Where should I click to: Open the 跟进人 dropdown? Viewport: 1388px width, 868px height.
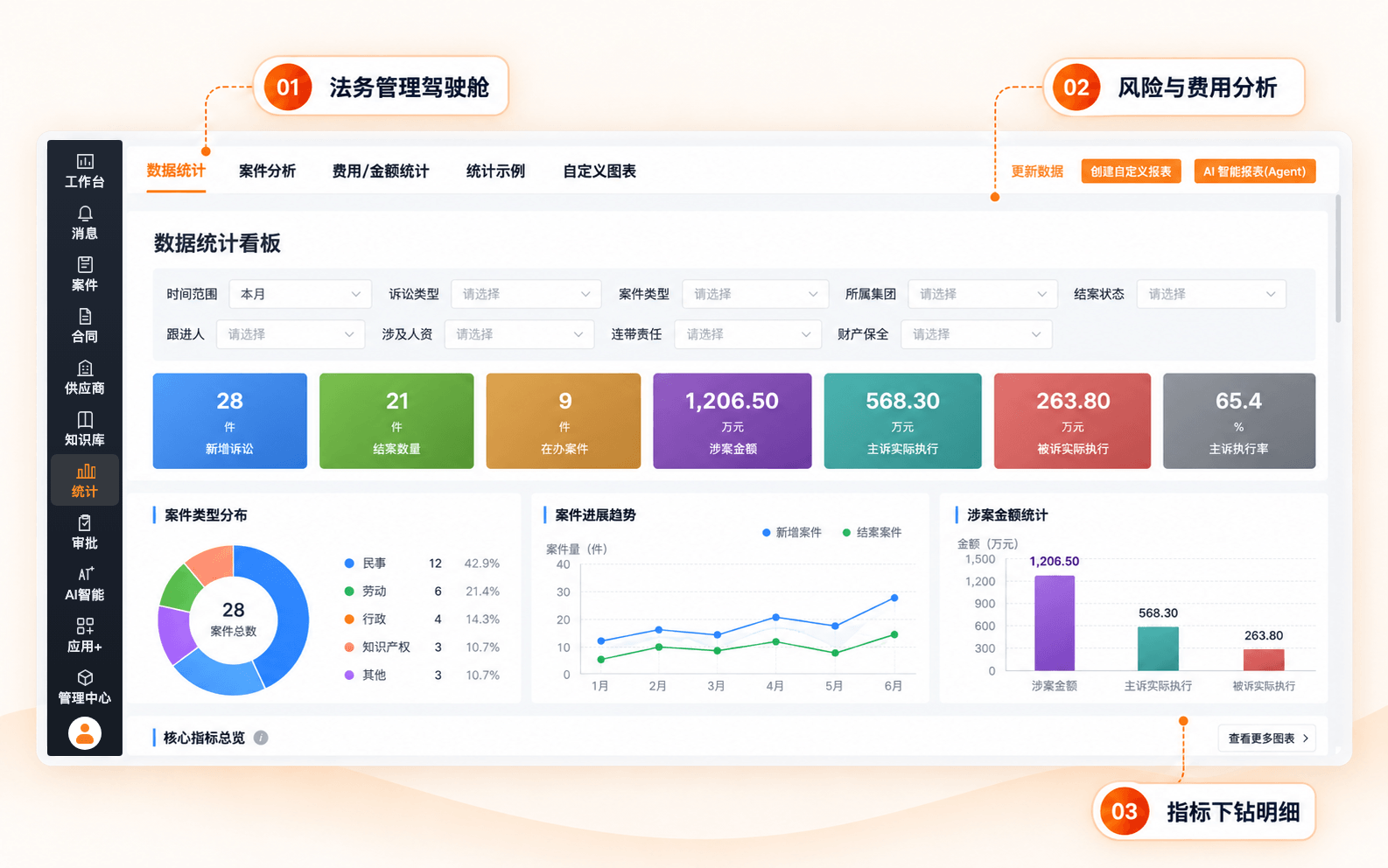tap(291, 334)
